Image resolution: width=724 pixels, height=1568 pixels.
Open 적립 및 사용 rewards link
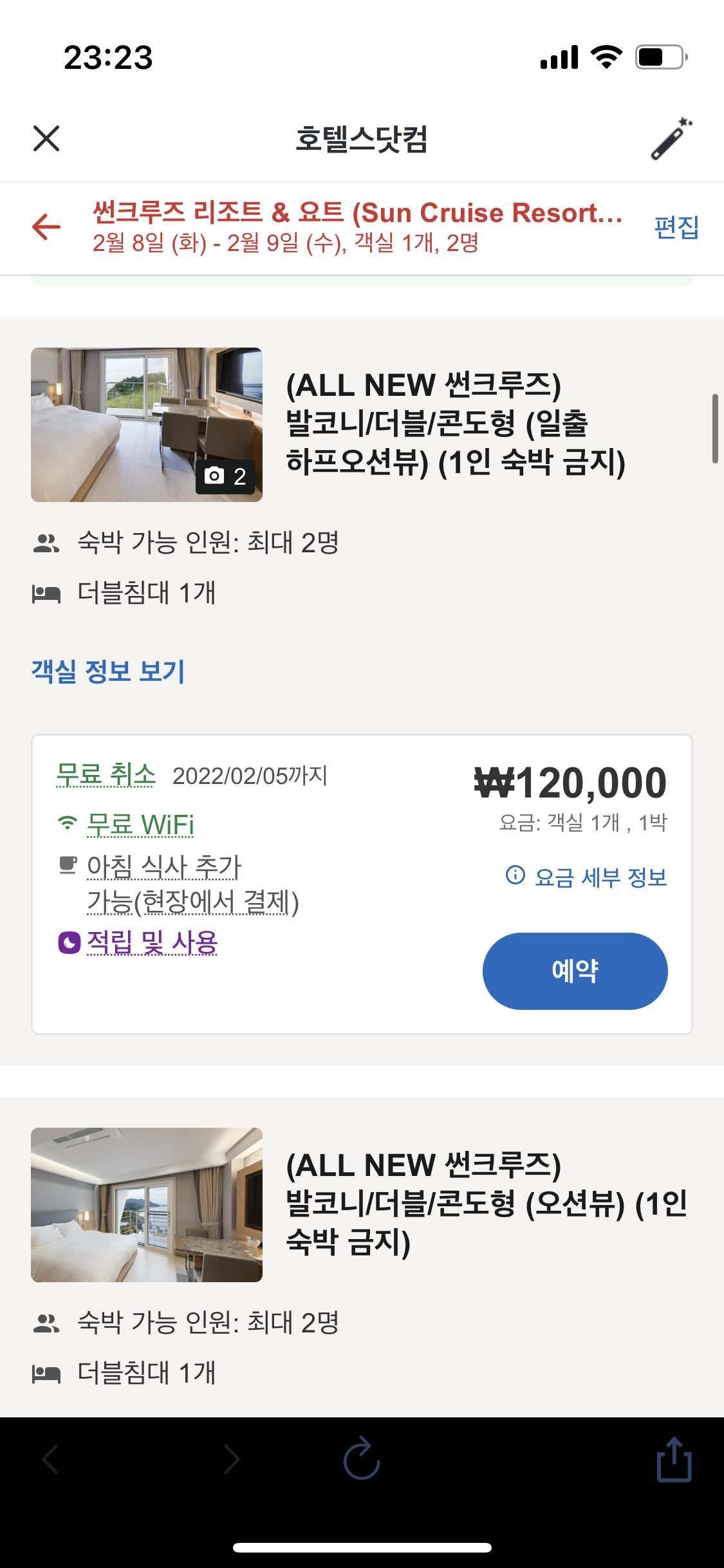click(x=153, y=942)
